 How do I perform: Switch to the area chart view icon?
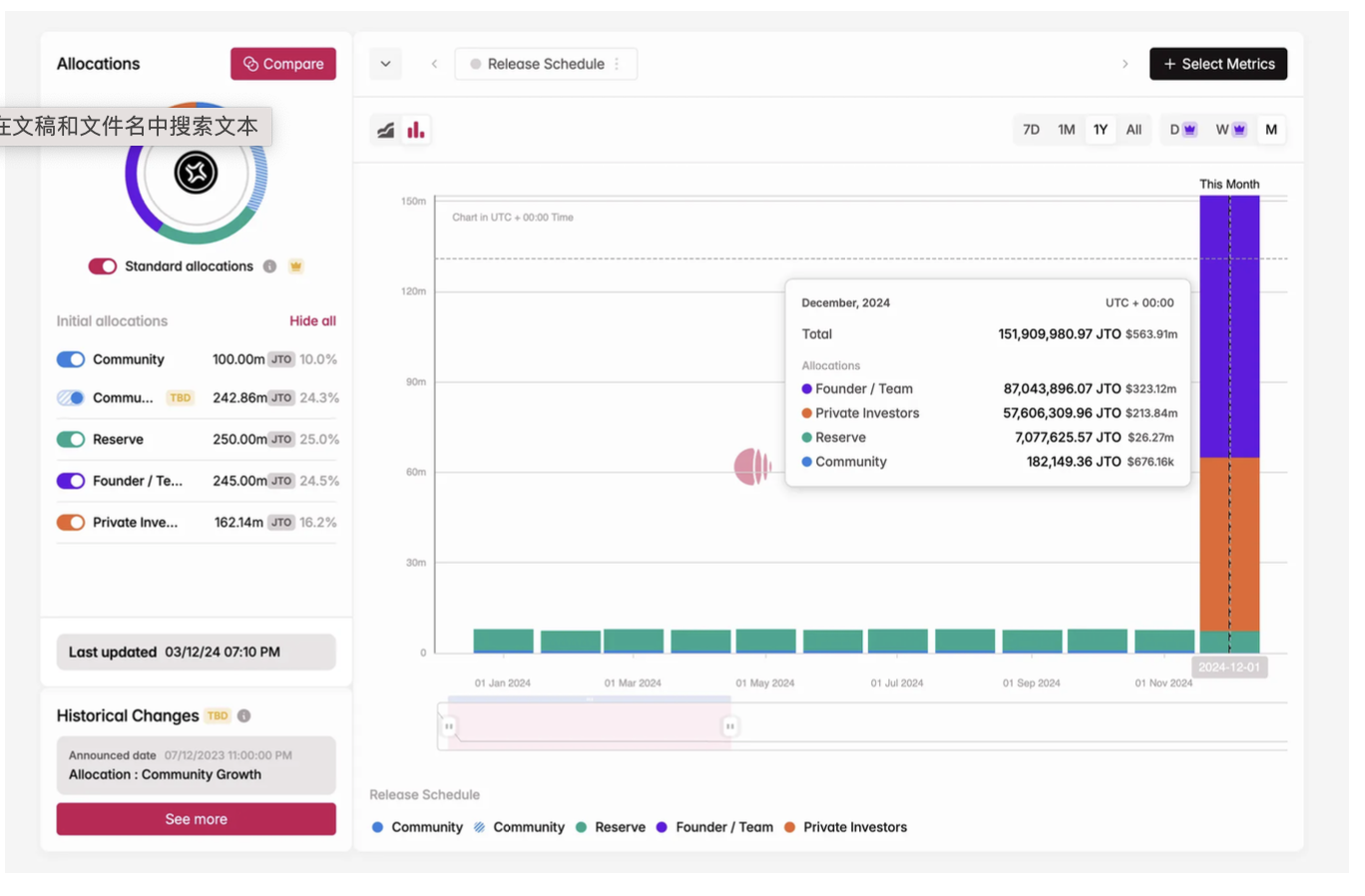point(386,130)
